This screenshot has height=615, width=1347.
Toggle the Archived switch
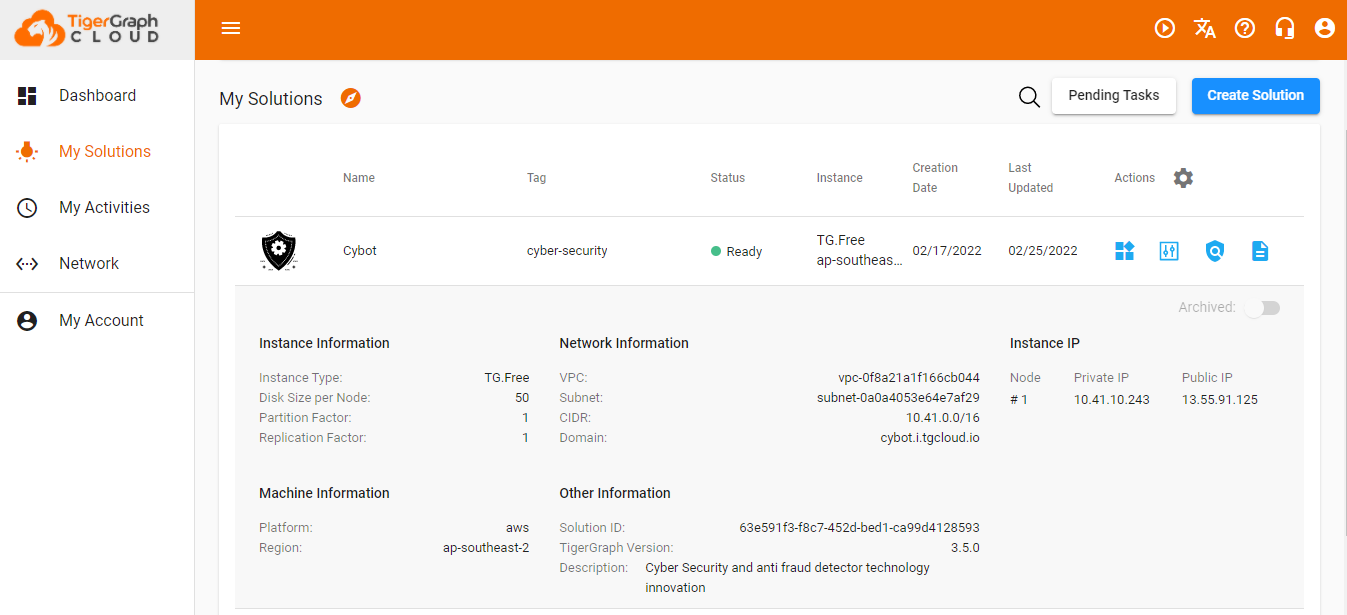click(1262, 308)
